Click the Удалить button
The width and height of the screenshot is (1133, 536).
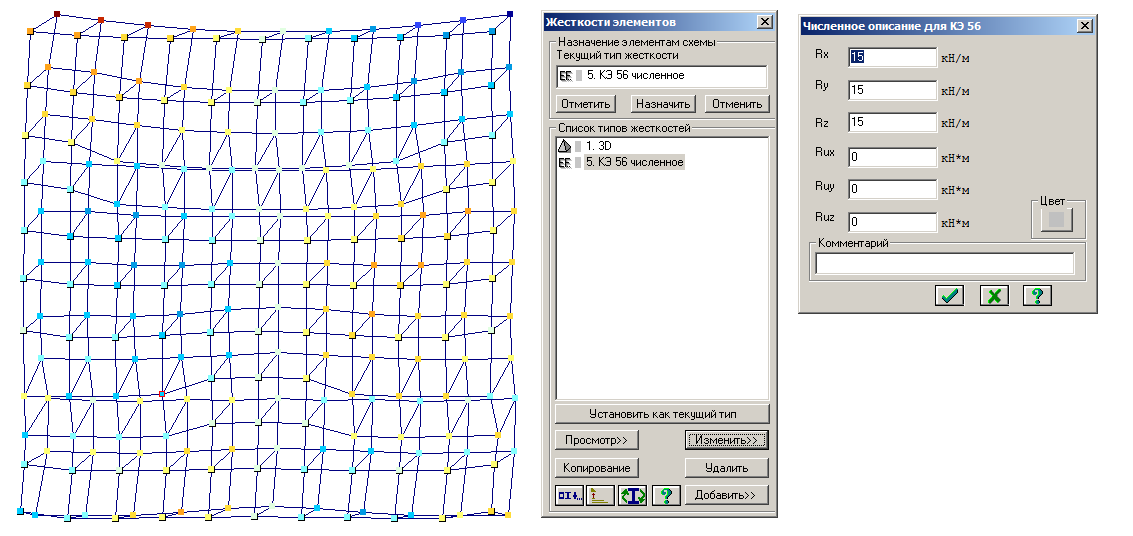tap(726, 467)
